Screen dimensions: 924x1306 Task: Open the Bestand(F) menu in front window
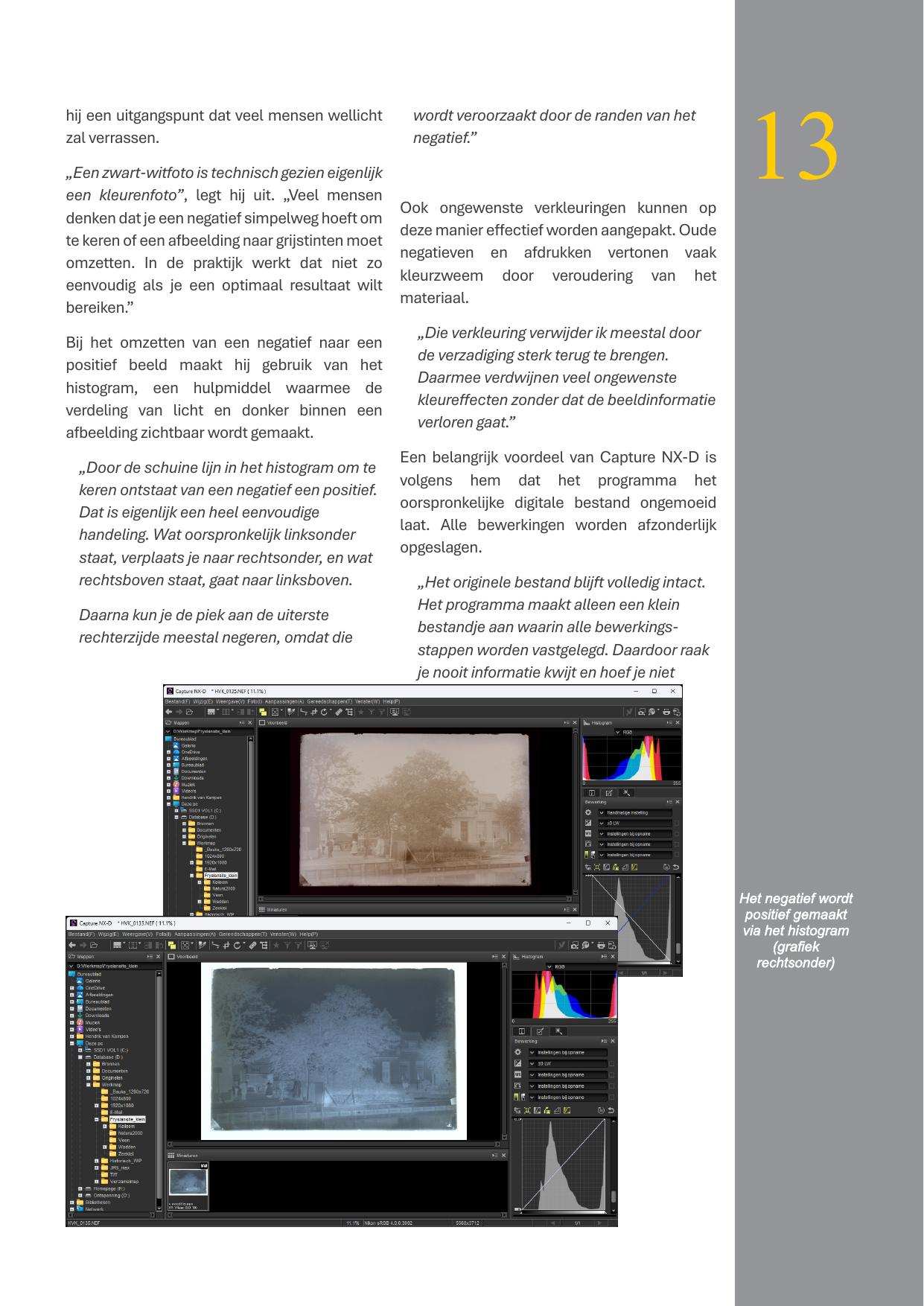81,934
